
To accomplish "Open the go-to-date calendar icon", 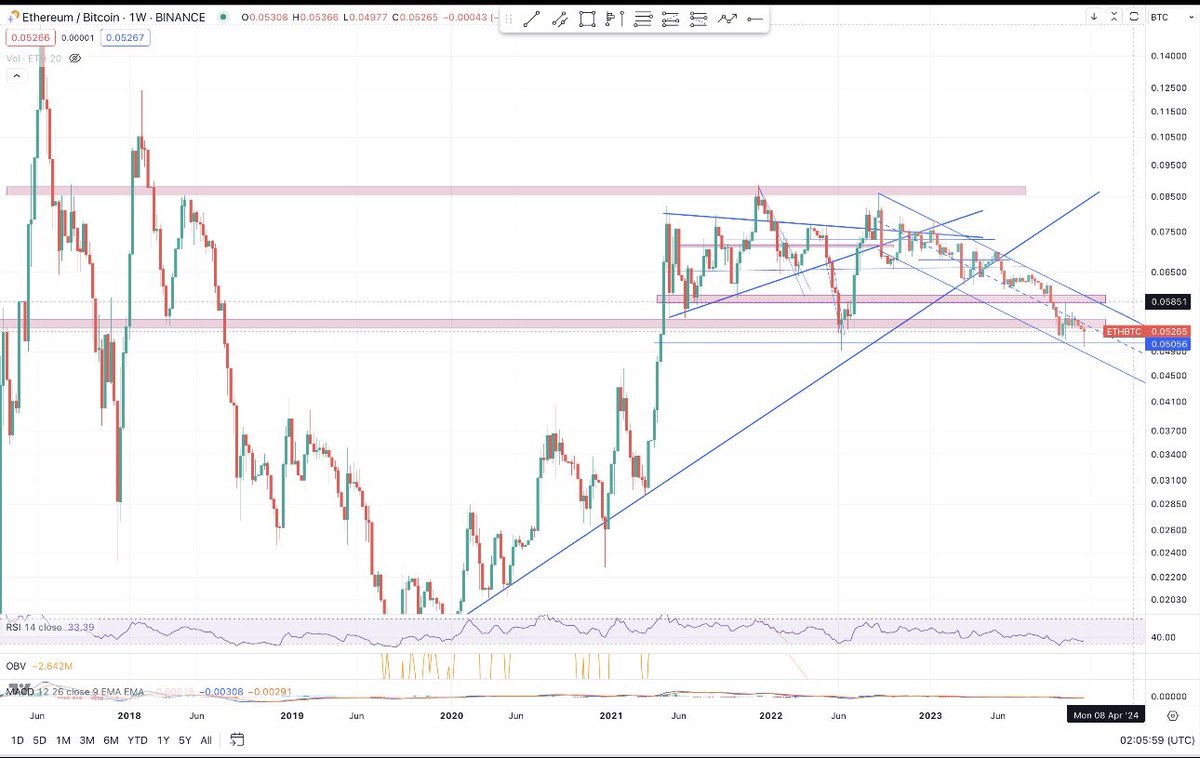I will [237, 740].
